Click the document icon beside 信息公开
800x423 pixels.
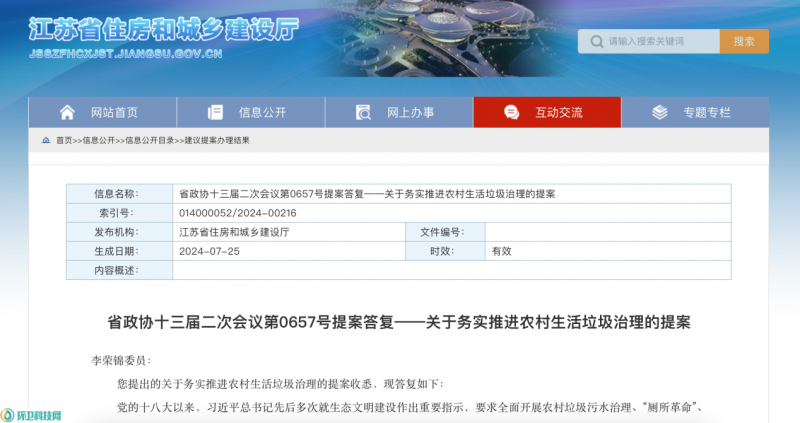tap(215, 112)
